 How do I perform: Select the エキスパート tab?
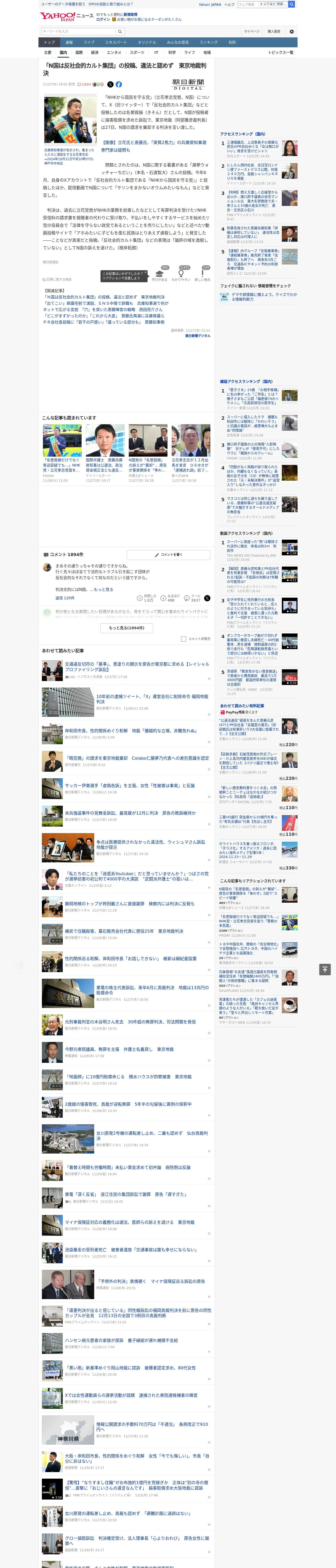(116, 42)
